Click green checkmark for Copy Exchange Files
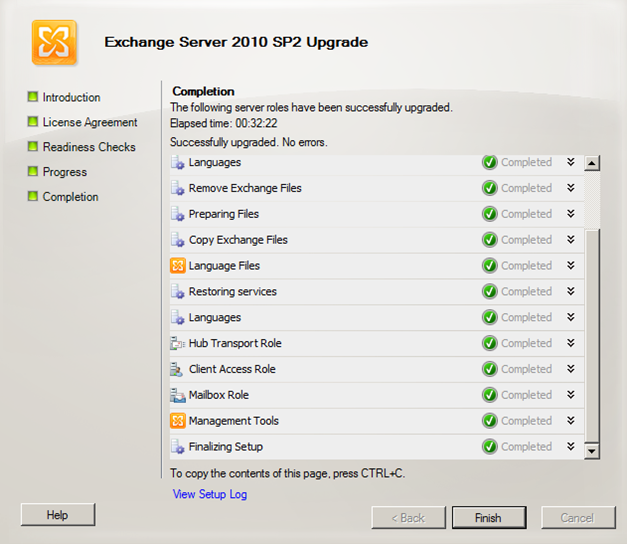 point(489,240)
